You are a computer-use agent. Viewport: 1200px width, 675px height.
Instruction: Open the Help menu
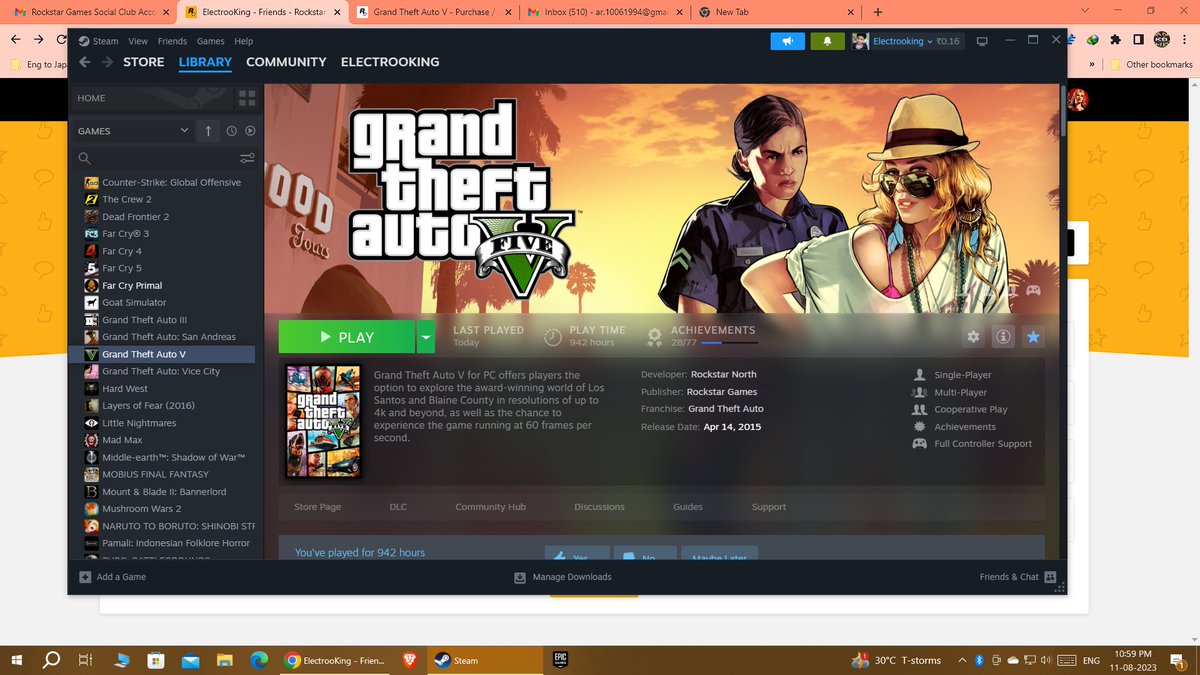coord(243,41)
